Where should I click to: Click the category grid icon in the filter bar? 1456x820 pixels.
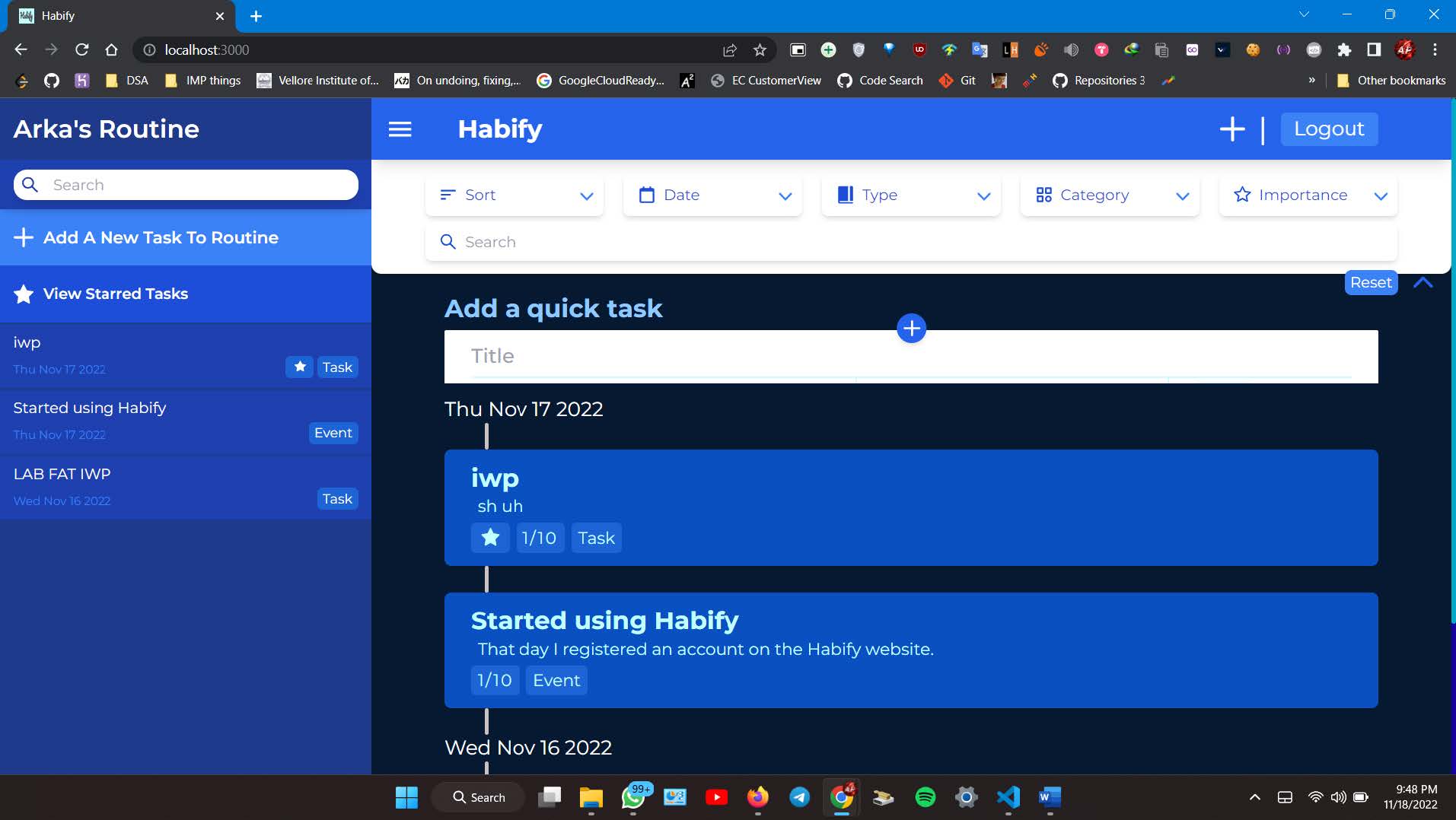point(1043,195)
